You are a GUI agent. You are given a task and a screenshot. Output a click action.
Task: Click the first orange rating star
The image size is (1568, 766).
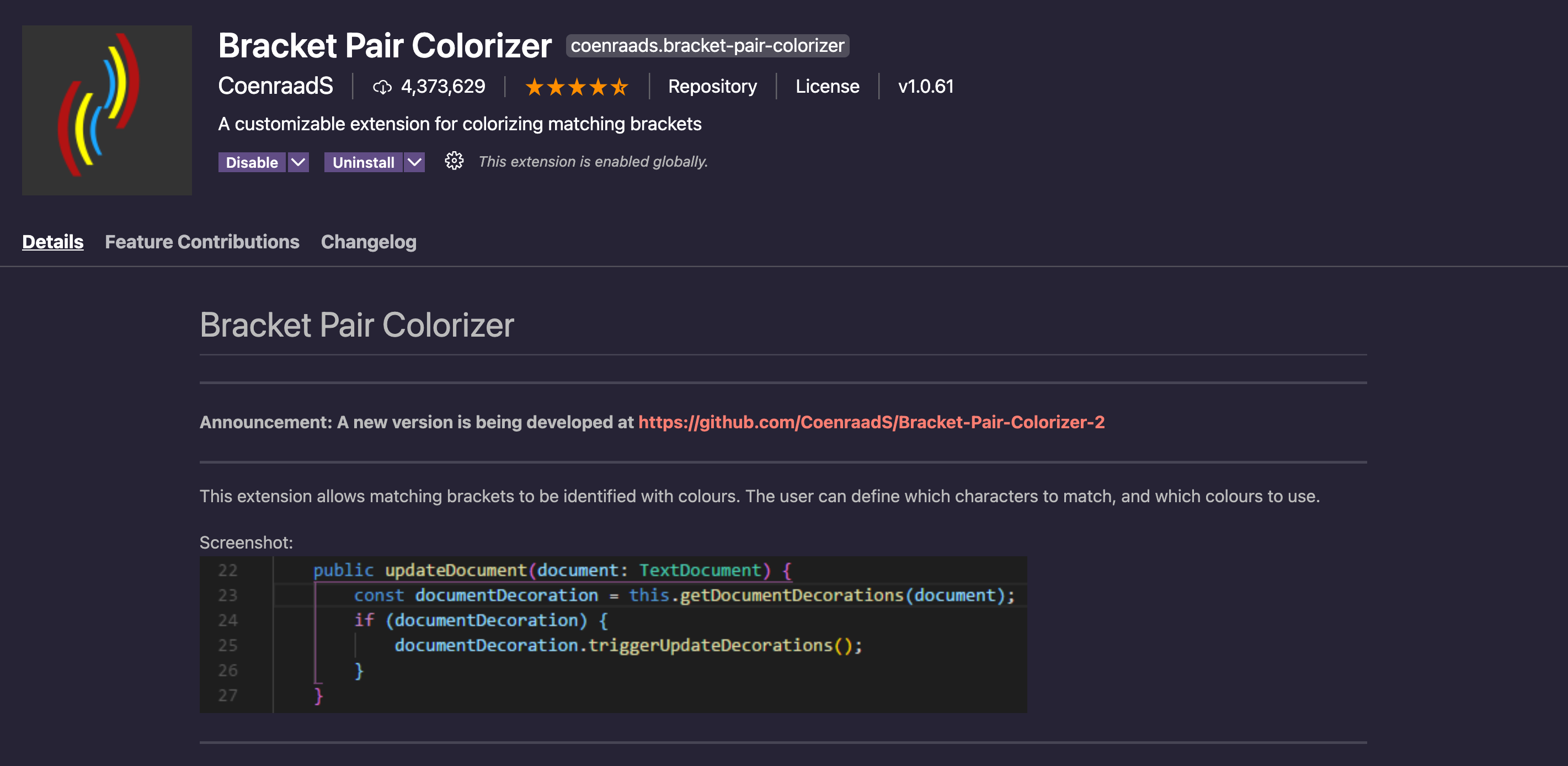point(535,87)
